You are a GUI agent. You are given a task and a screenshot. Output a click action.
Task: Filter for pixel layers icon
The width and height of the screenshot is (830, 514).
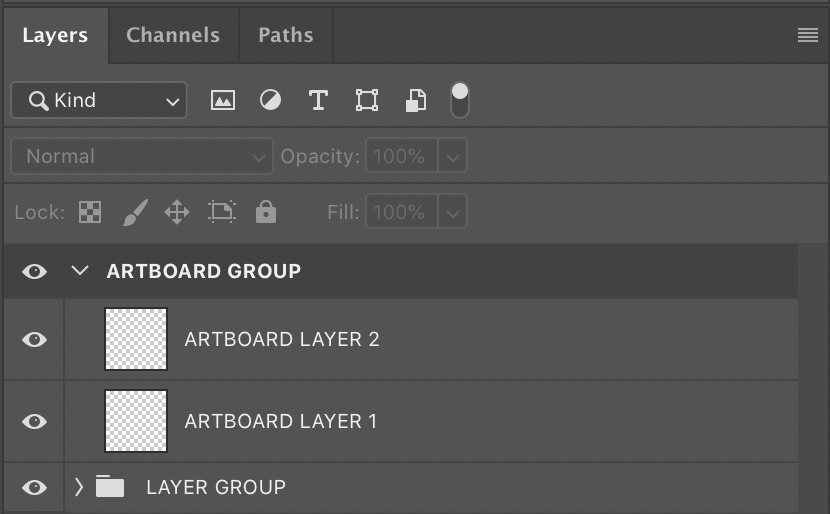click(x=223, y=100)
